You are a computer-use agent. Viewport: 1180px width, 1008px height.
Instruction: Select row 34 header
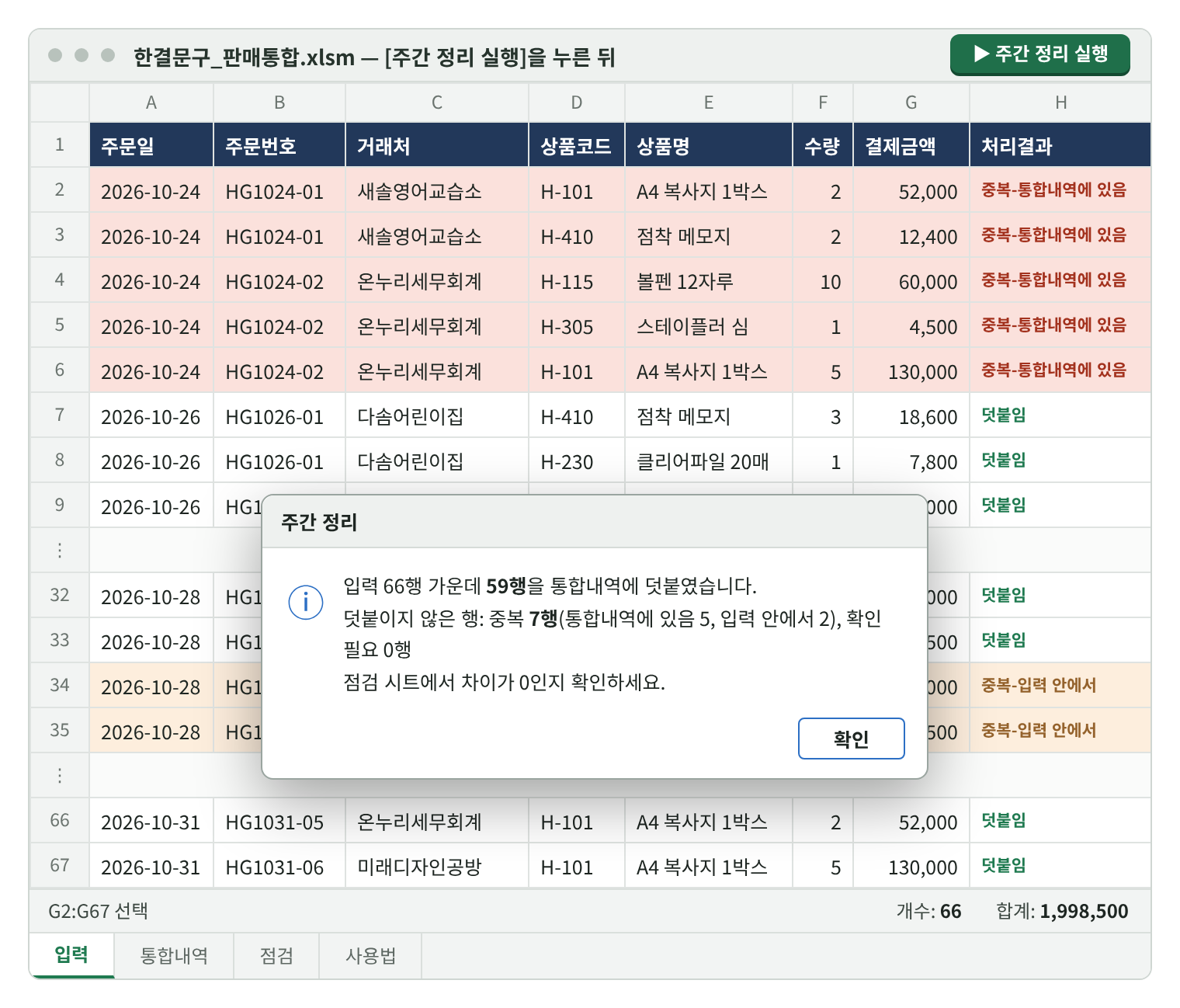(60, 686)
